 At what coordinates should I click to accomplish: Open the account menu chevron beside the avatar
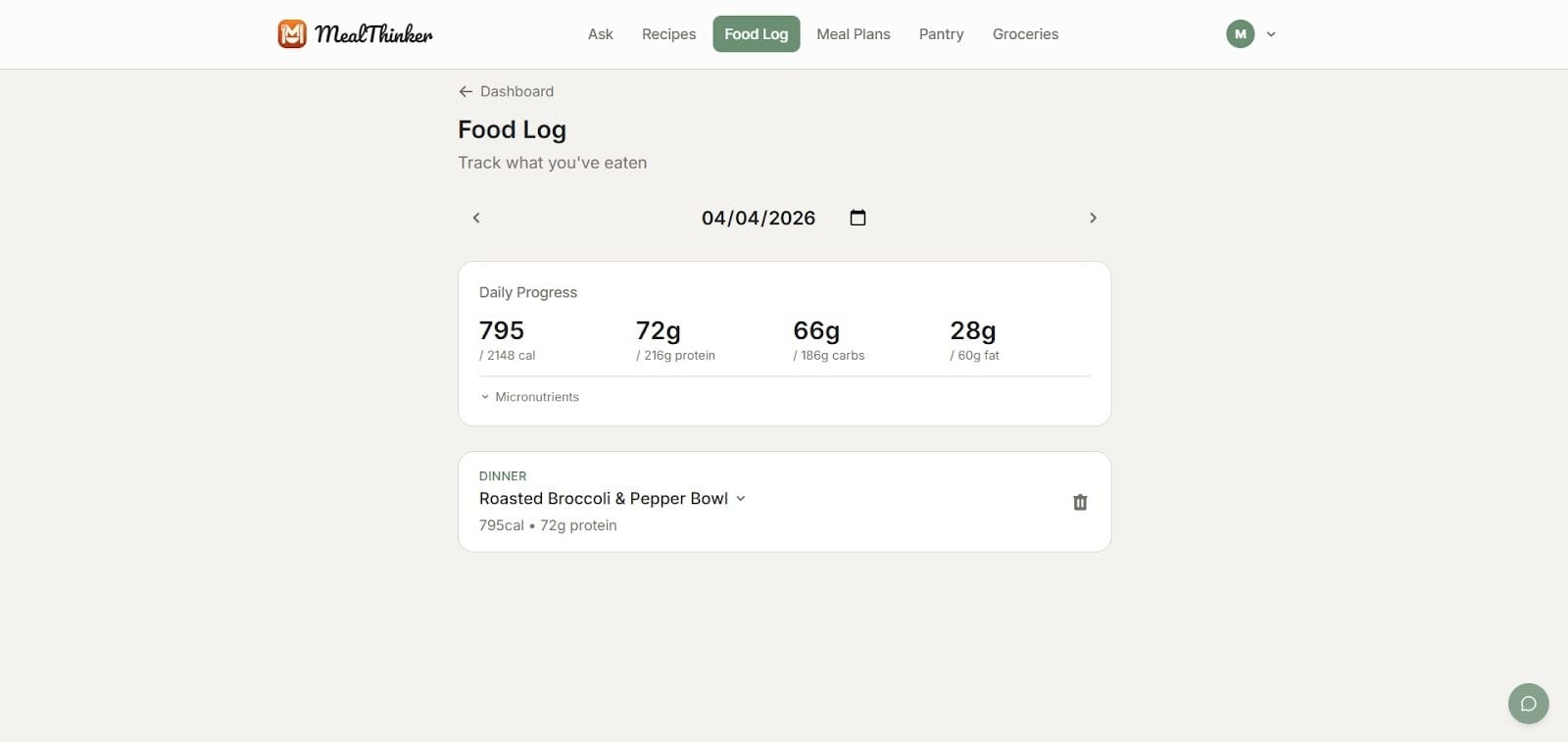1270,33
